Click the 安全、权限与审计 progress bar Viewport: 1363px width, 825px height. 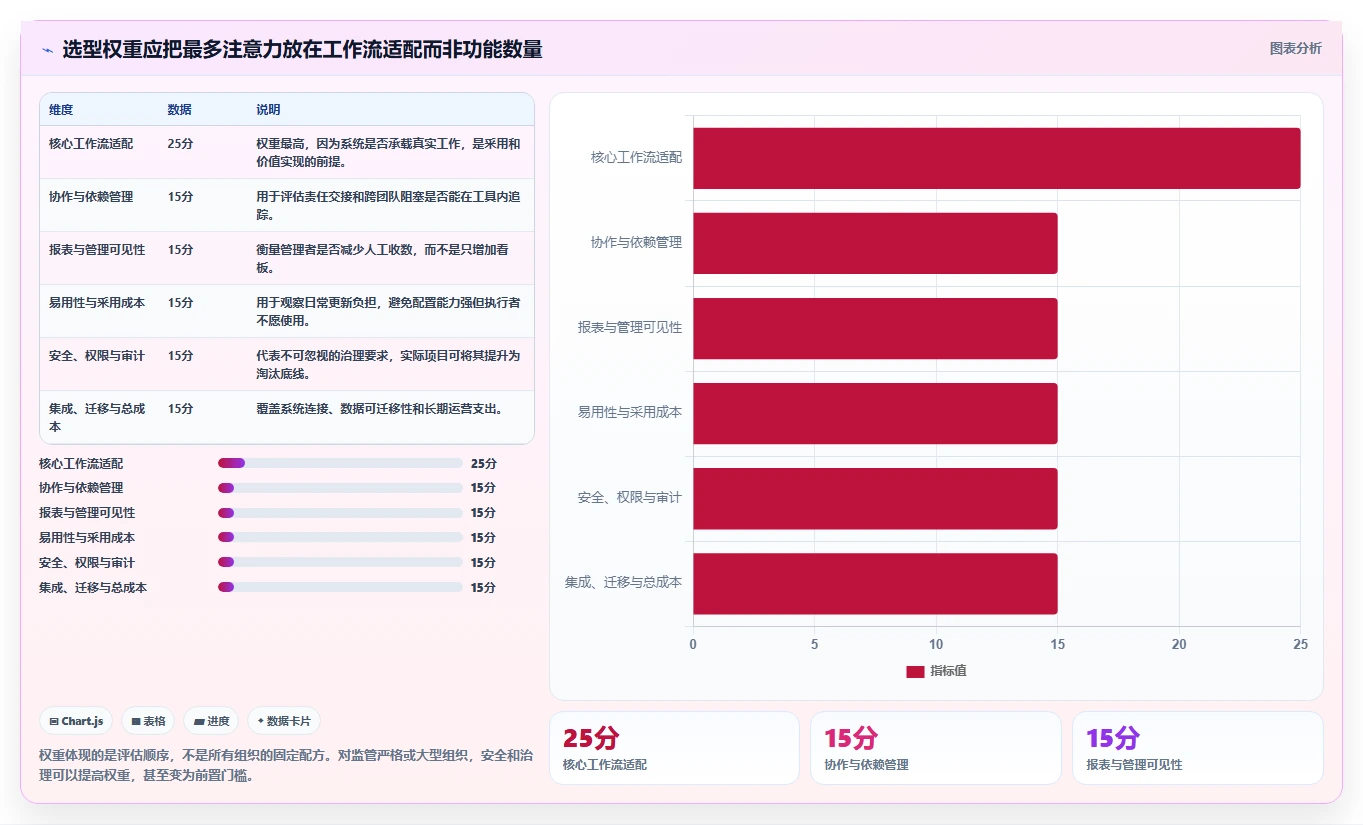click(340, 562)
